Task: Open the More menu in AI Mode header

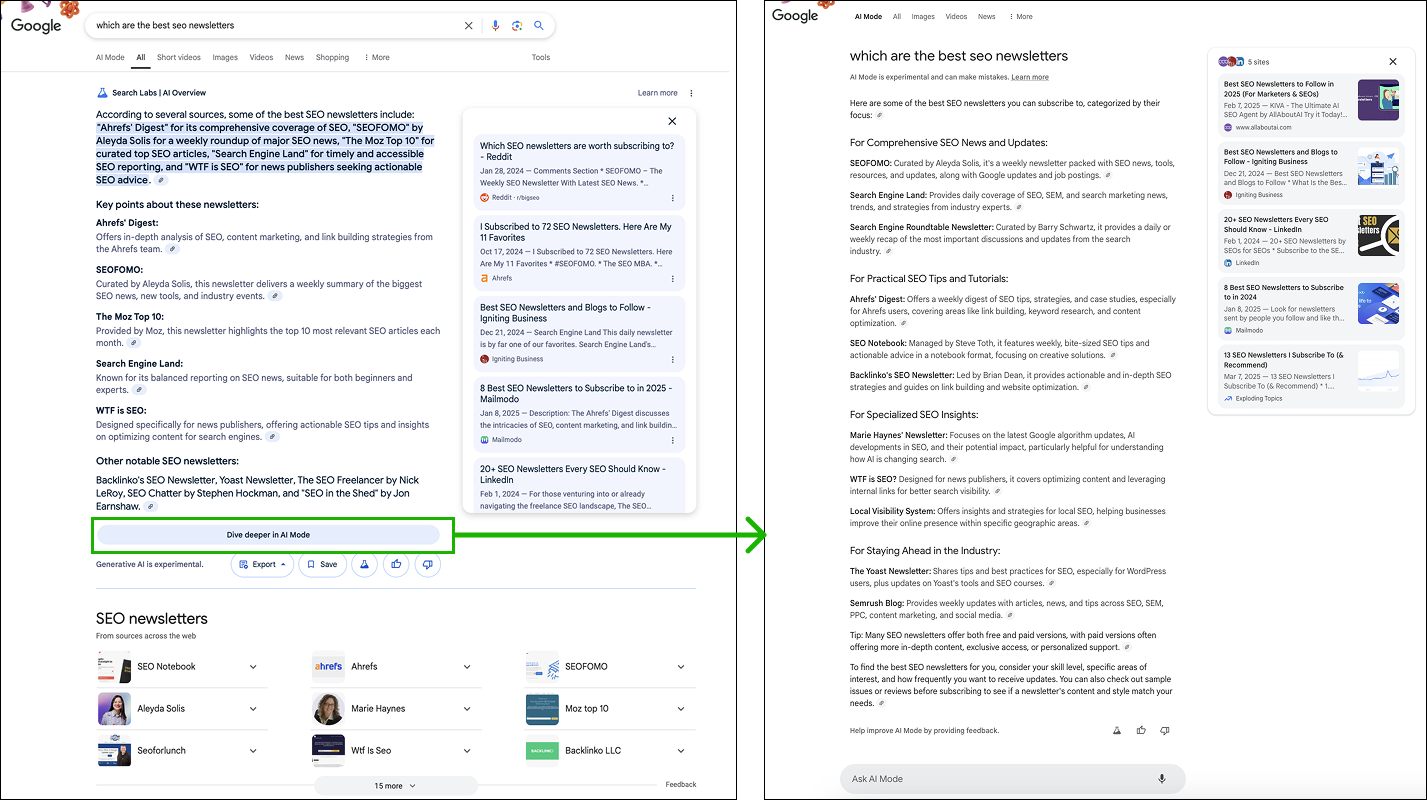Action: tap(1021, 17)
